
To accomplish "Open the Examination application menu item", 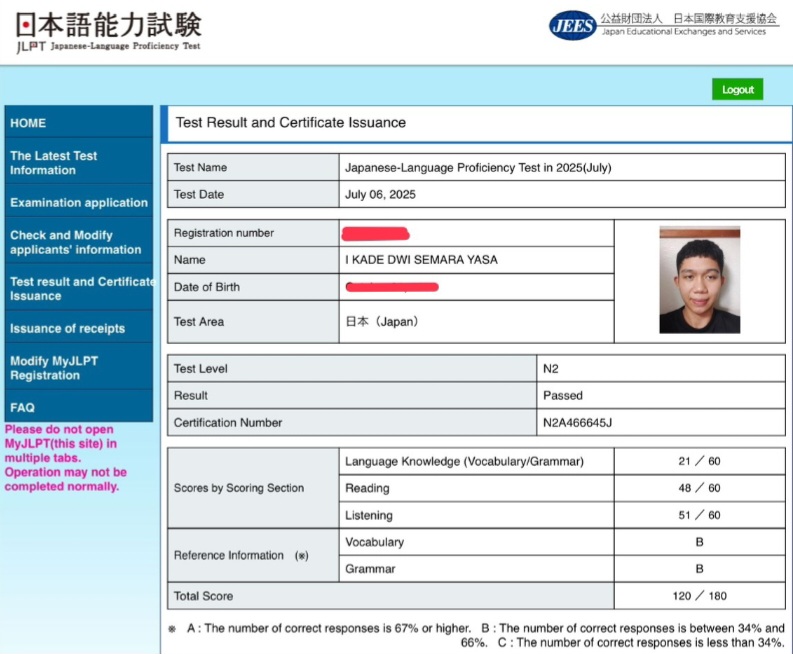I will (x=78, y=202).
